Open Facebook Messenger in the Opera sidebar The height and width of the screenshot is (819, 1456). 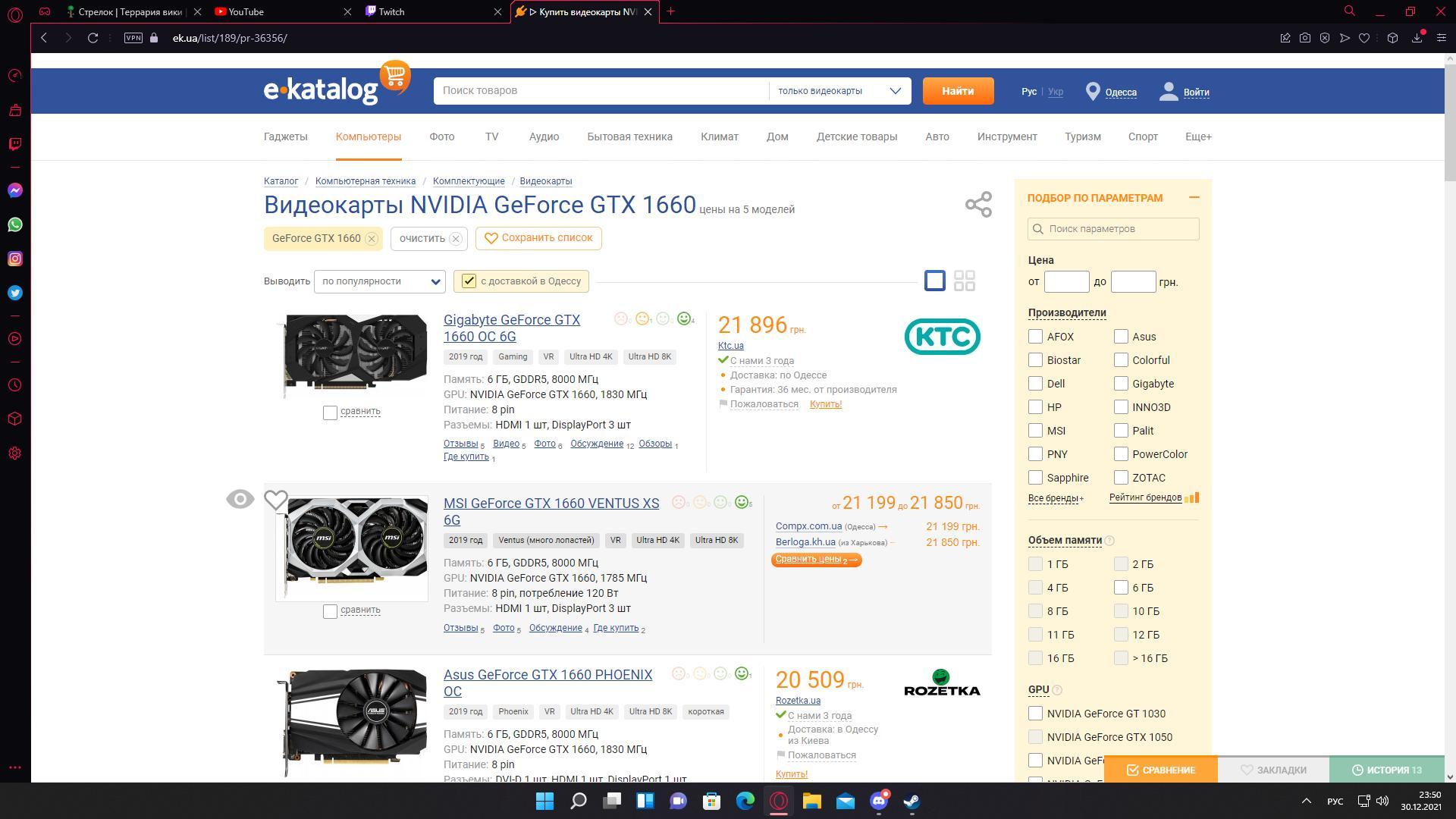pos(15,190)
